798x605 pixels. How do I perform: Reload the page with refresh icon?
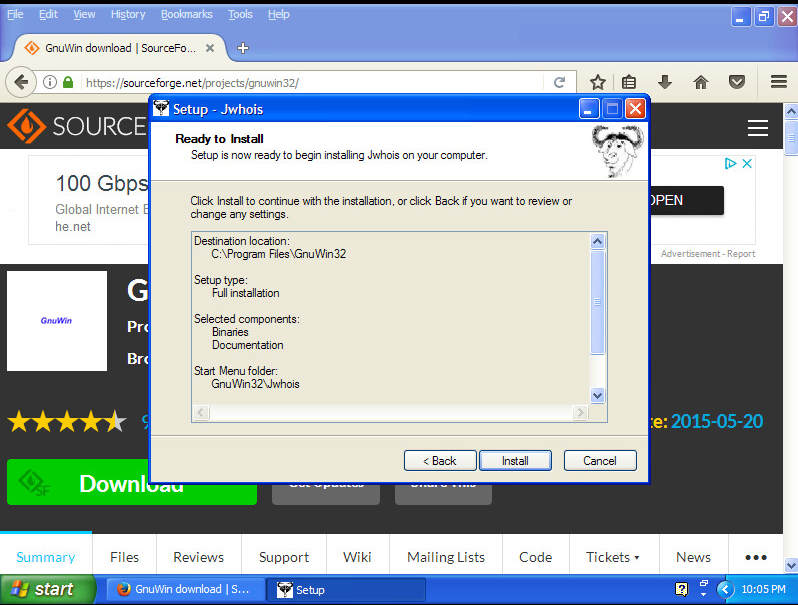click(x=560, y=83)
